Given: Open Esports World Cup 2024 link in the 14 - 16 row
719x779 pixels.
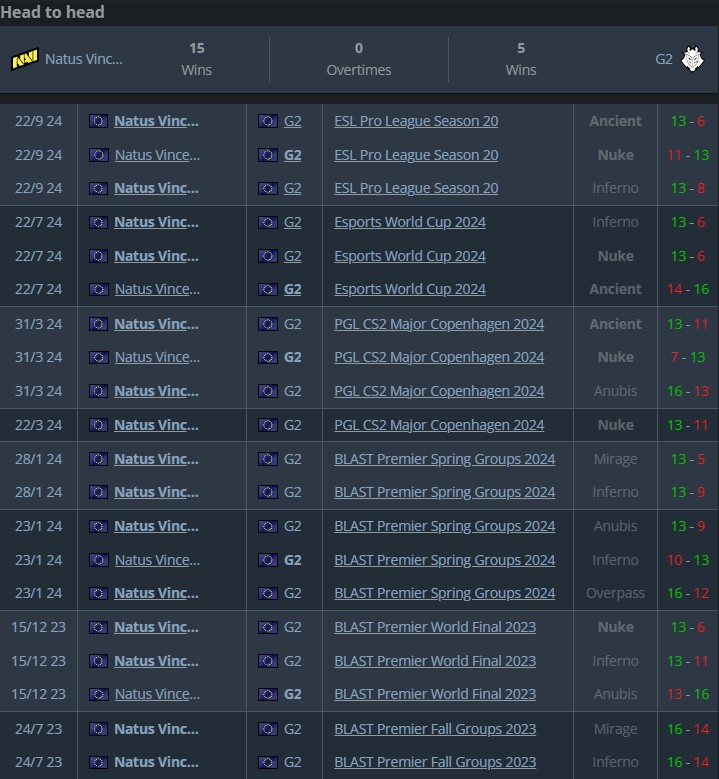Looking at the screenshot, I should click(x=410, y=290).
